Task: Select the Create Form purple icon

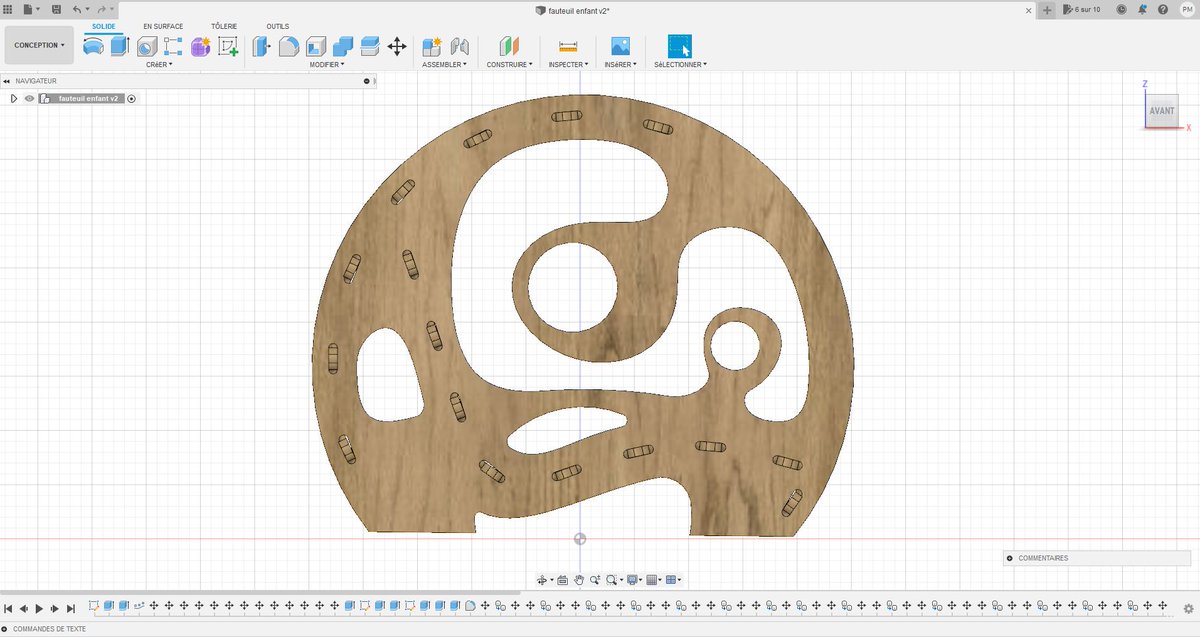Action: pyautogui.click(x=200, y=46)
